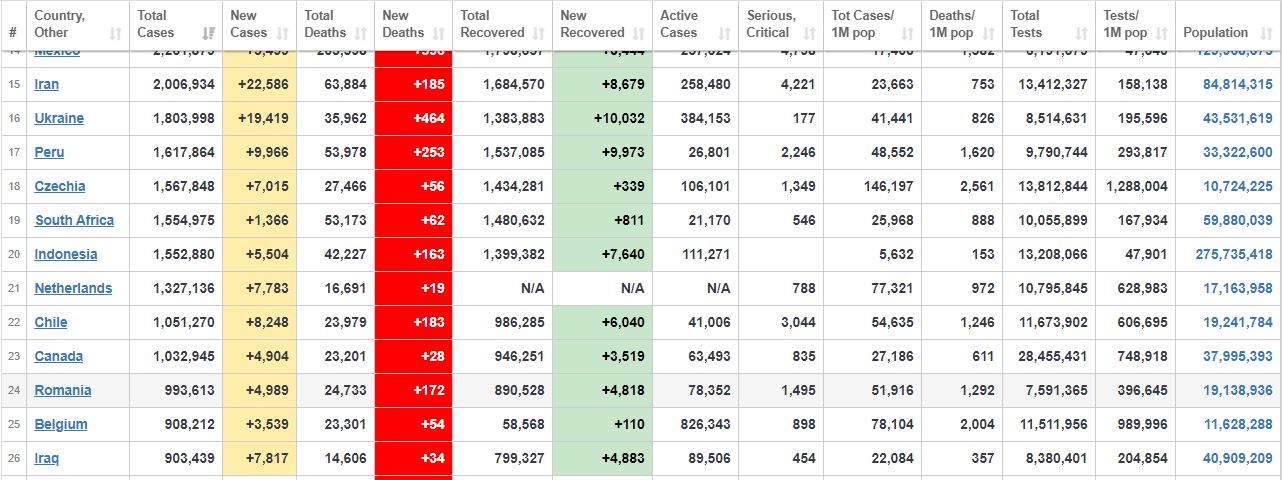This screenshot has width=1282, height=480.
Task: Open the Canada country link
Action: click(59, 356)
